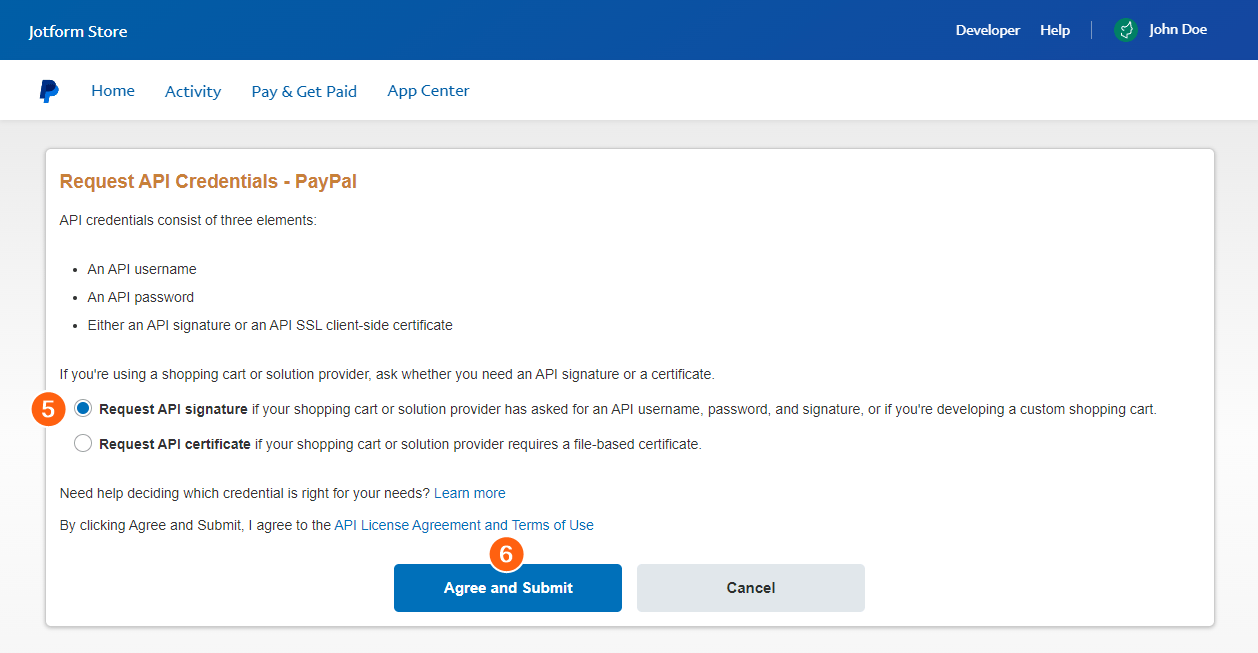Click the Cancel button

[x=750, y=588]
